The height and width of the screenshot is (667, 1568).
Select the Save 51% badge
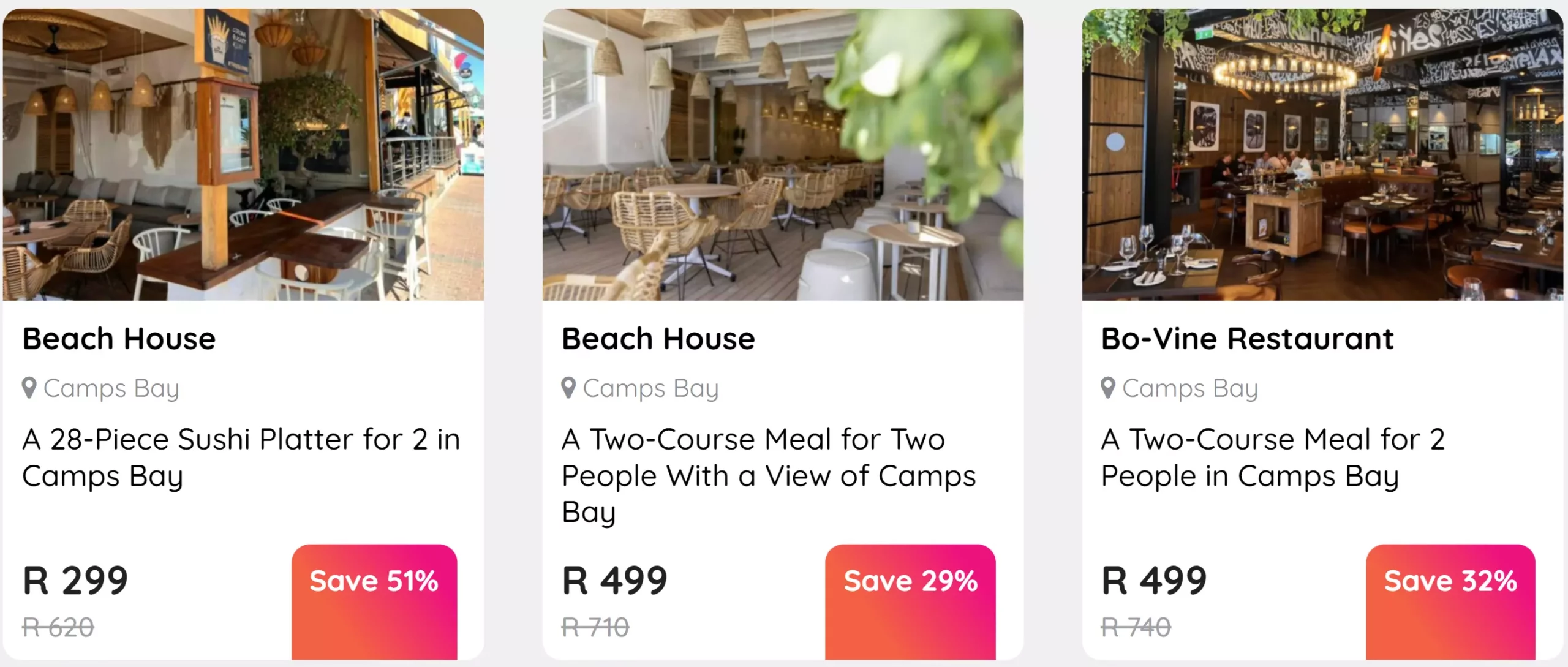373,580
